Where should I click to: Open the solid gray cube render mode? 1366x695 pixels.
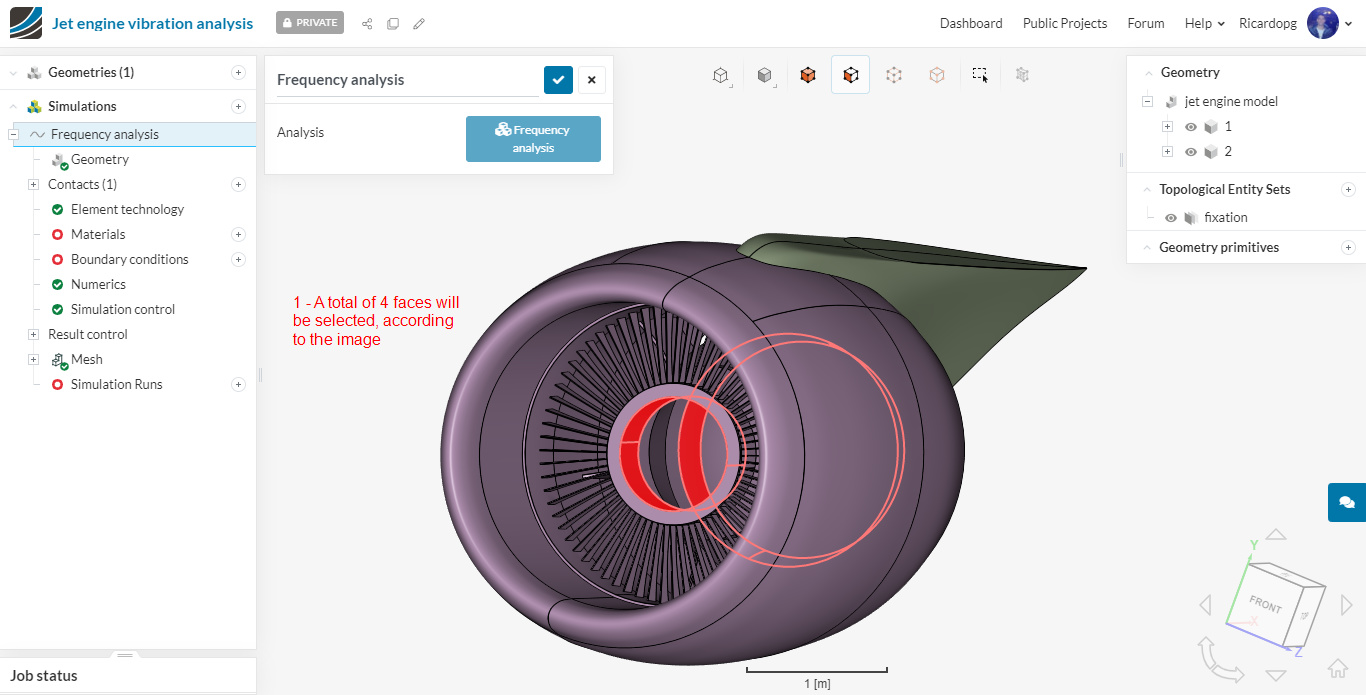764,75
